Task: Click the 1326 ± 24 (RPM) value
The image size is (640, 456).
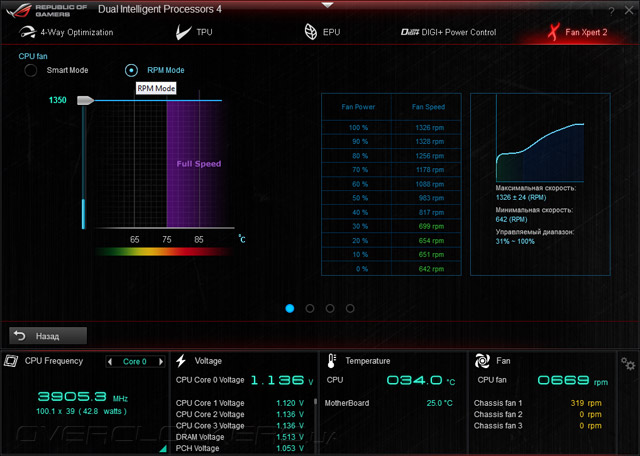Action: 521,198
